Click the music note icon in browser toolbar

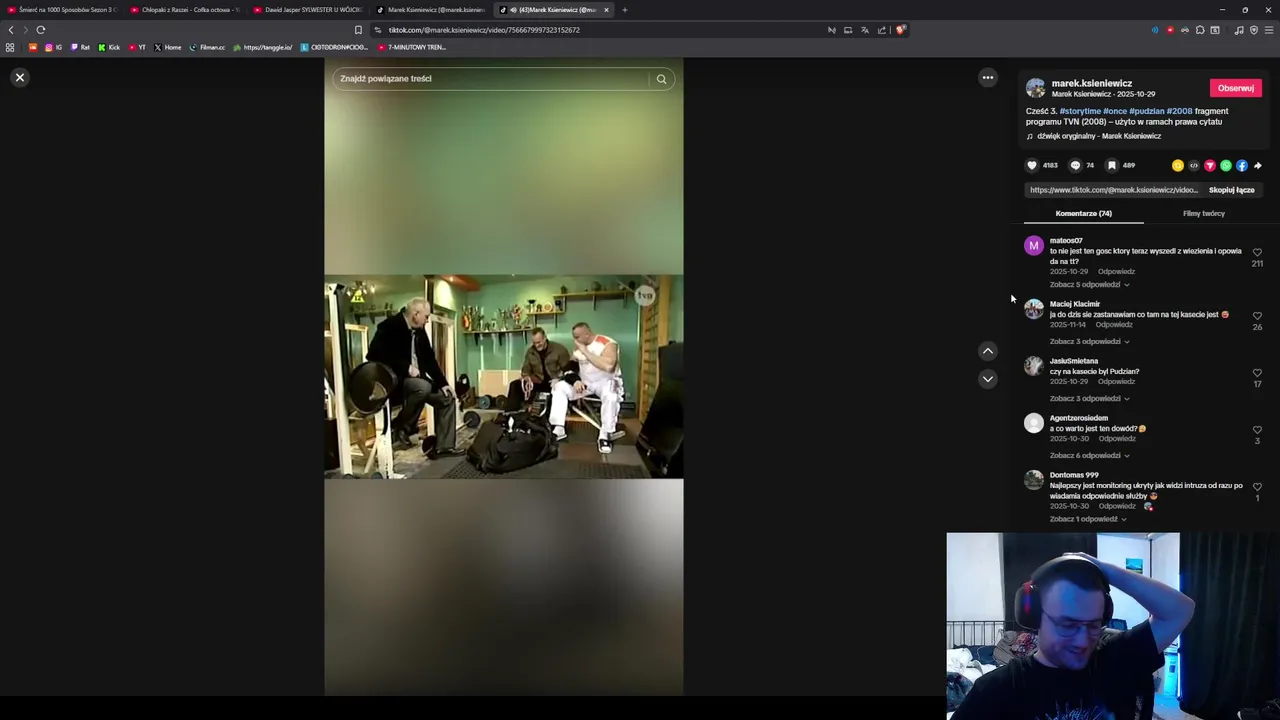click(x=1239, y=30)
